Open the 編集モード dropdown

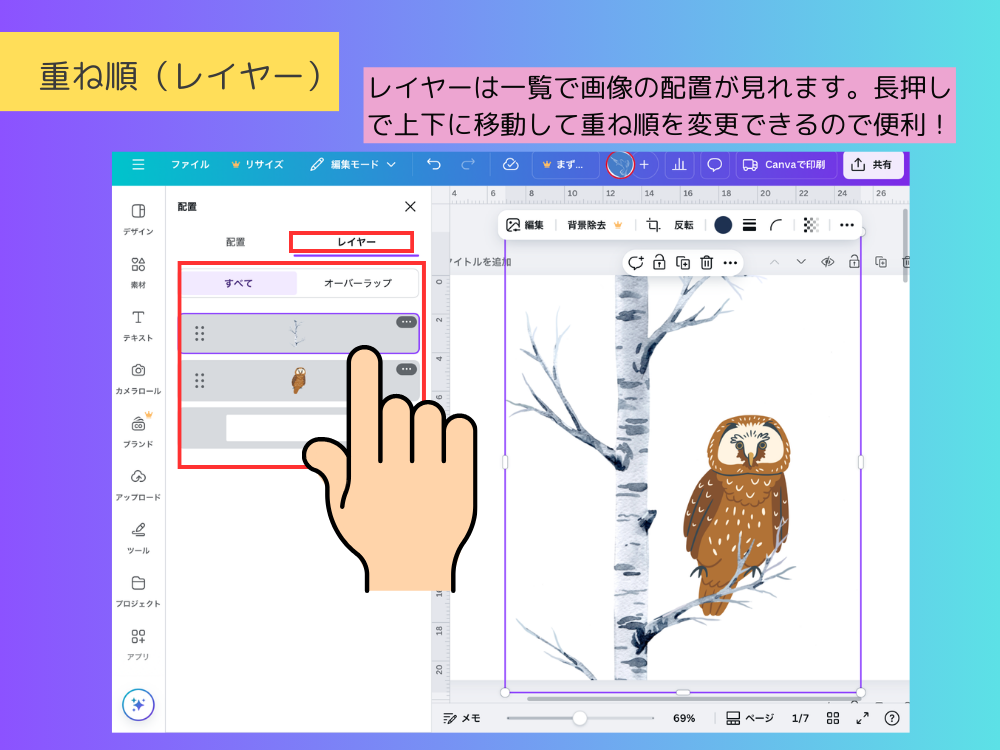[x=353, y=165]
